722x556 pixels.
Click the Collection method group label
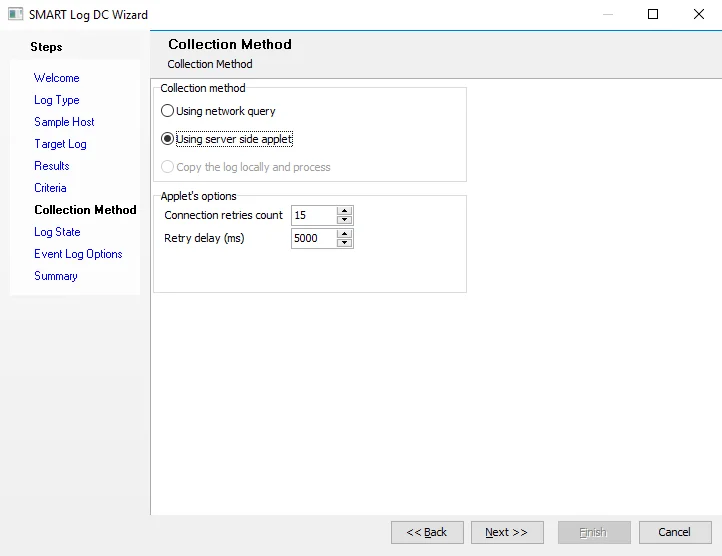(203, 88)
